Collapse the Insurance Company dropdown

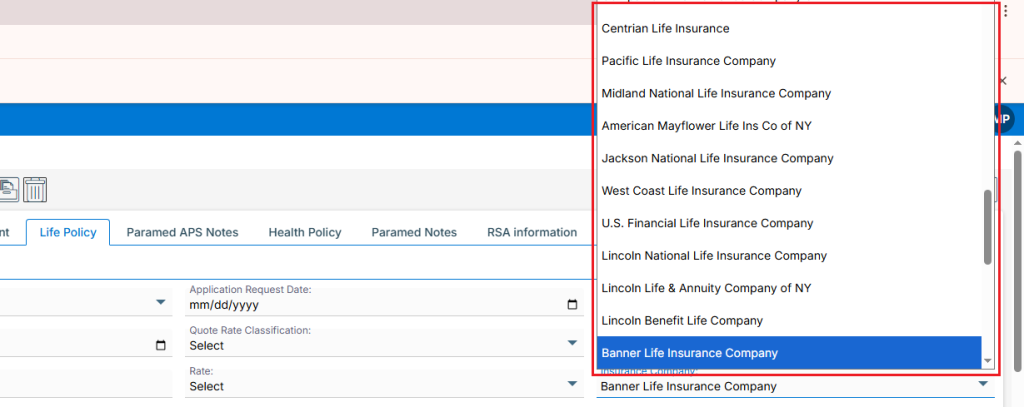tap(983, 386)
